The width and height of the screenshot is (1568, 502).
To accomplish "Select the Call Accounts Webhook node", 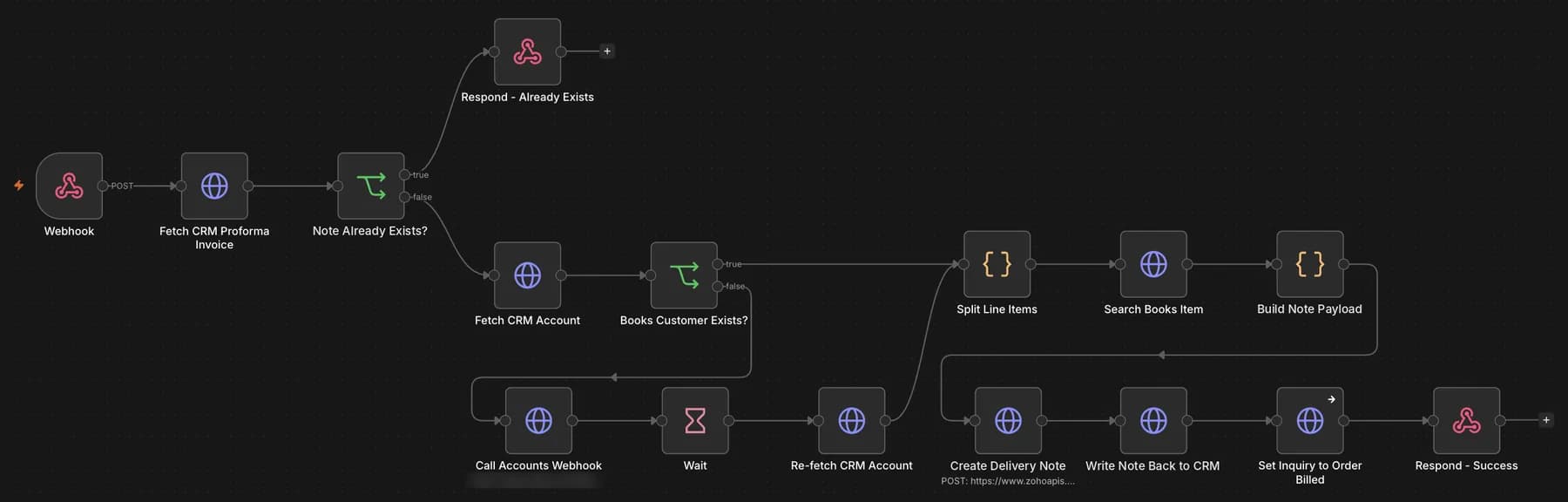I will coord(538,421).
